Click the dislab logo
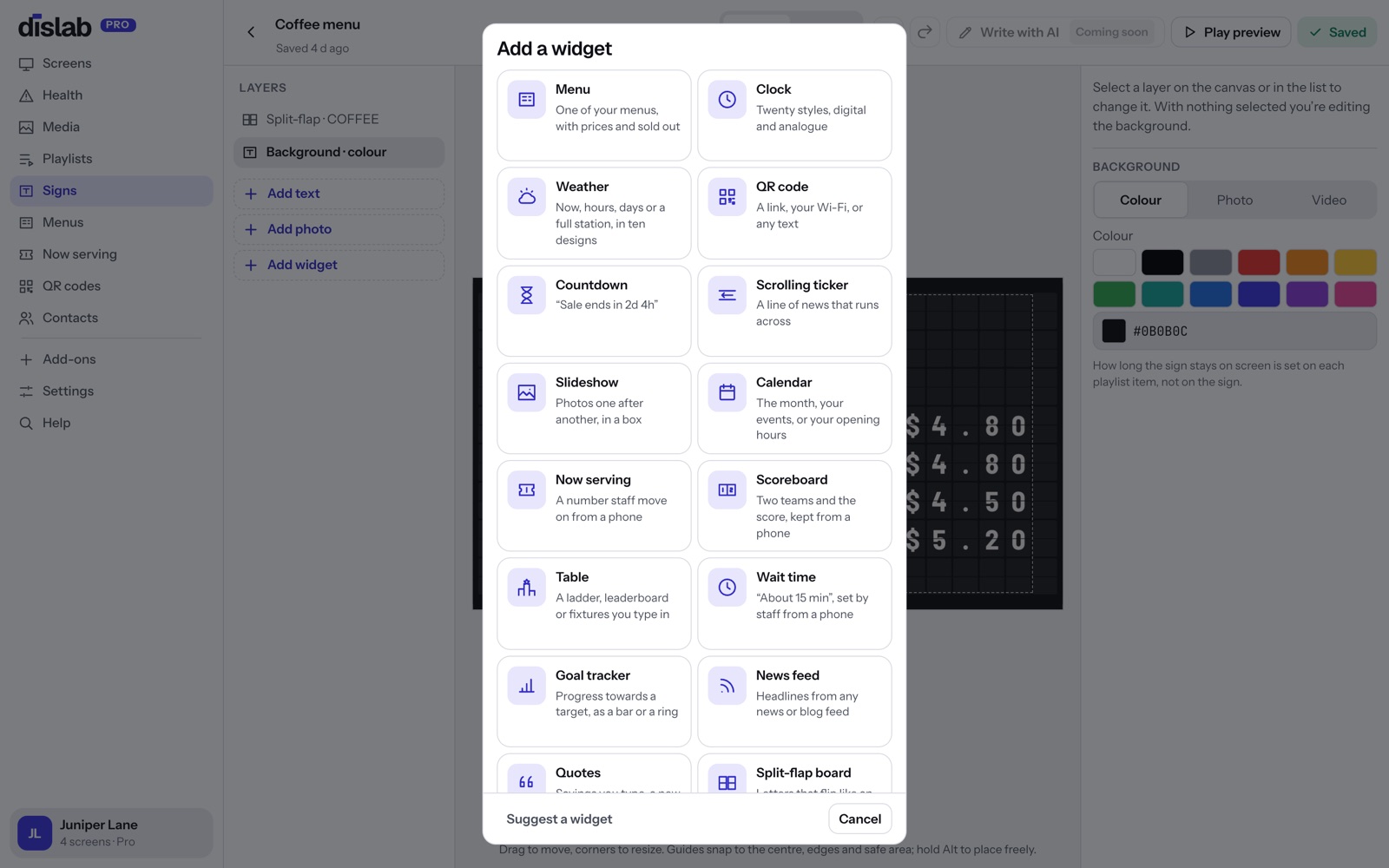 (x=55, y=26)
